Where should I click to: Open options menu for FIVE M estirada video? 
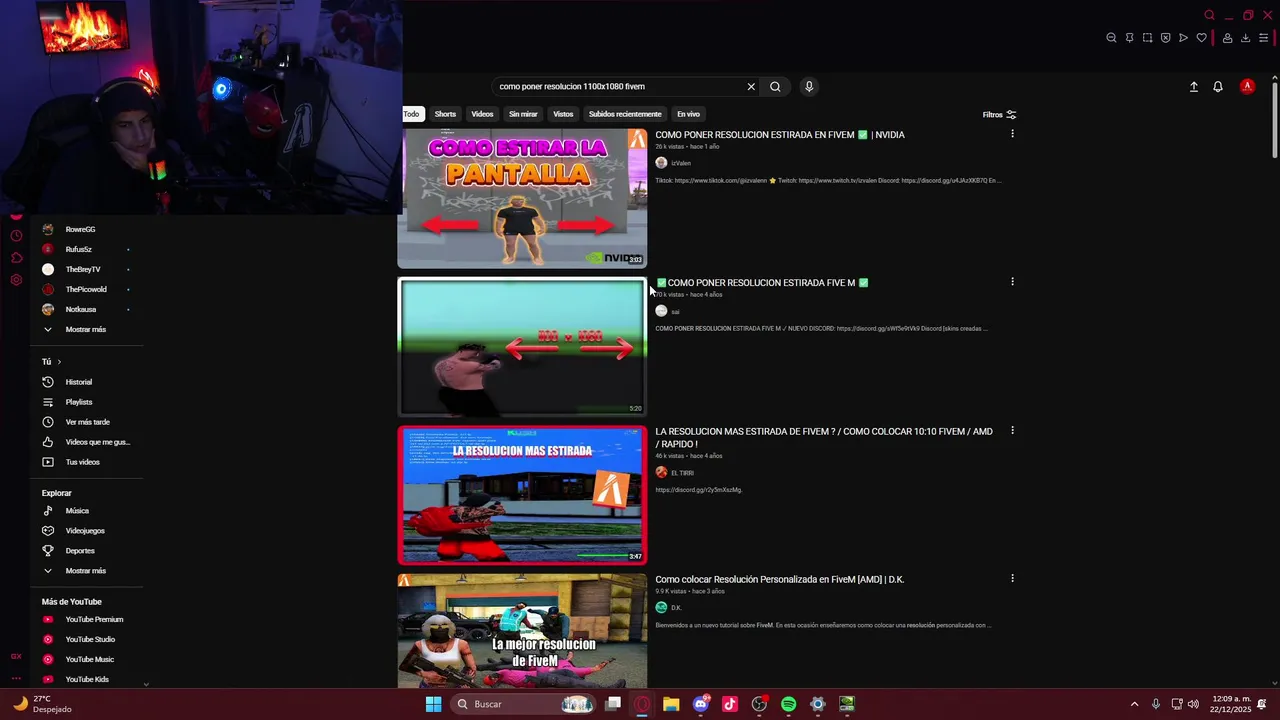[x=1012, y=282]
